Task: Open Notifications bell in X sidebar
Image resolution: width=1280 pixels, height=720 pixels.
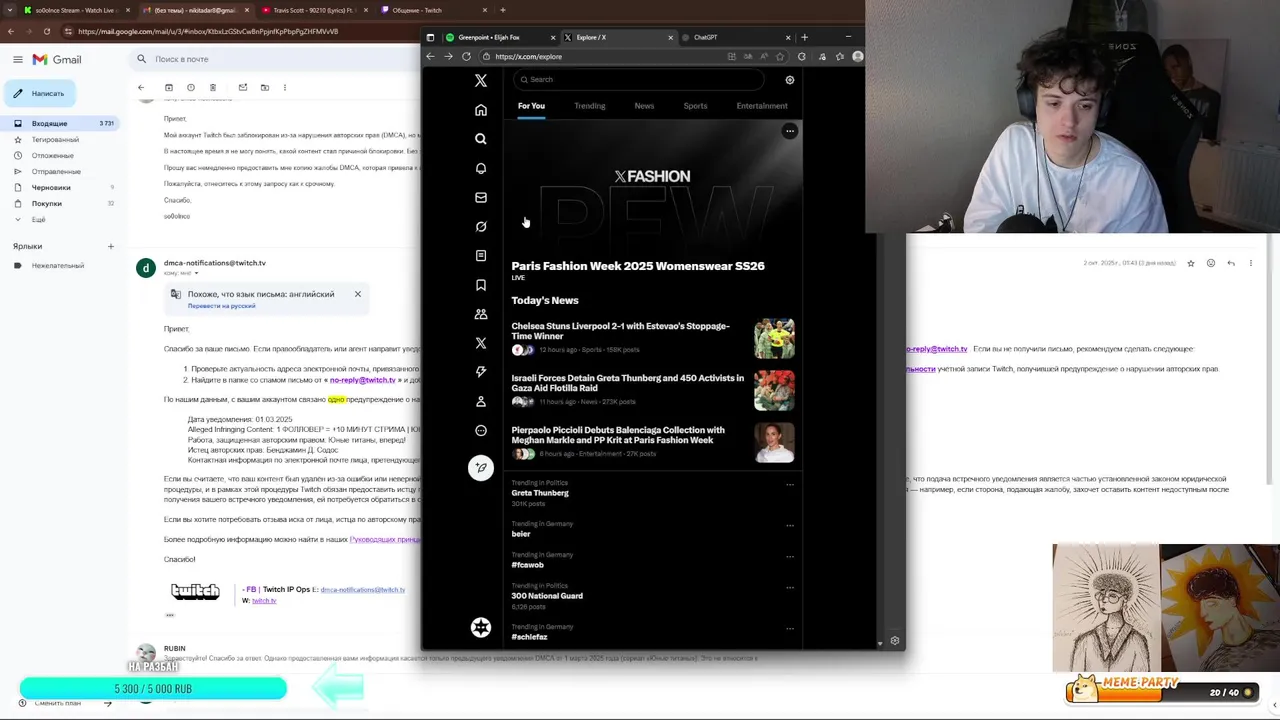Action: click(x=481, y=168)
